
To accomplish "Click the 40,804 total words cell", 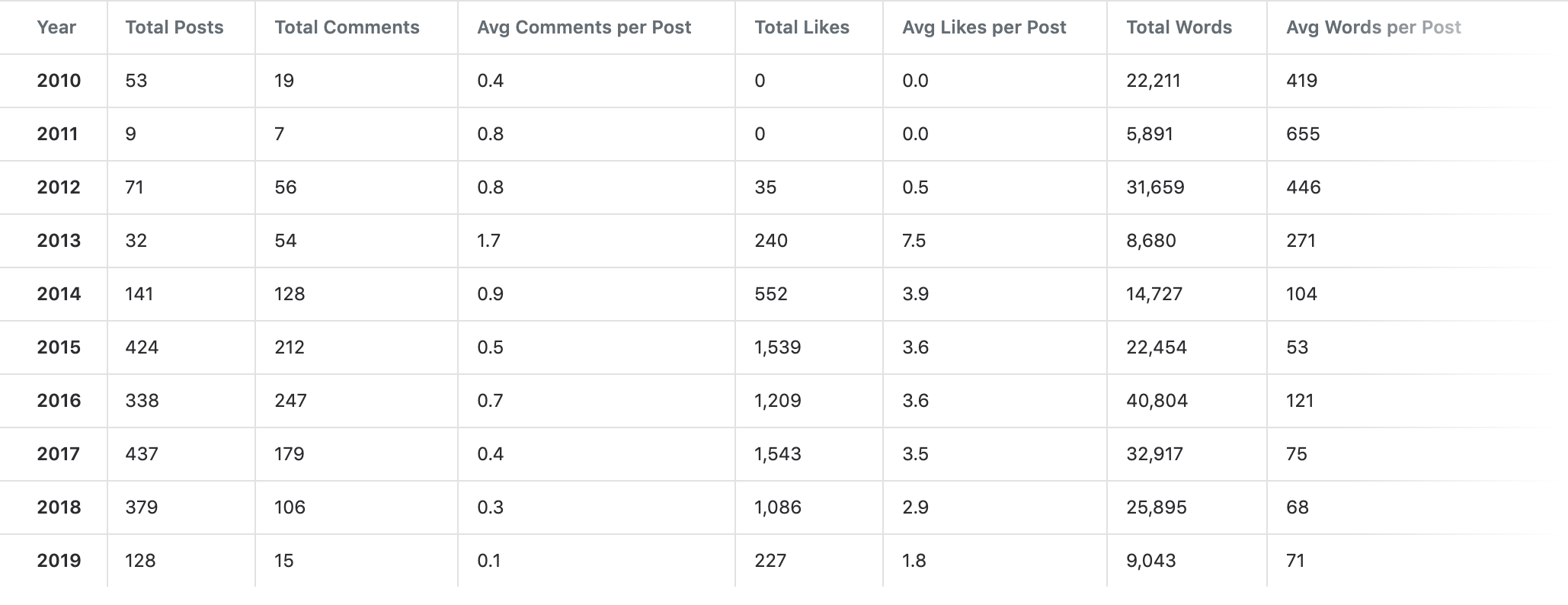I will [1157, 401].
